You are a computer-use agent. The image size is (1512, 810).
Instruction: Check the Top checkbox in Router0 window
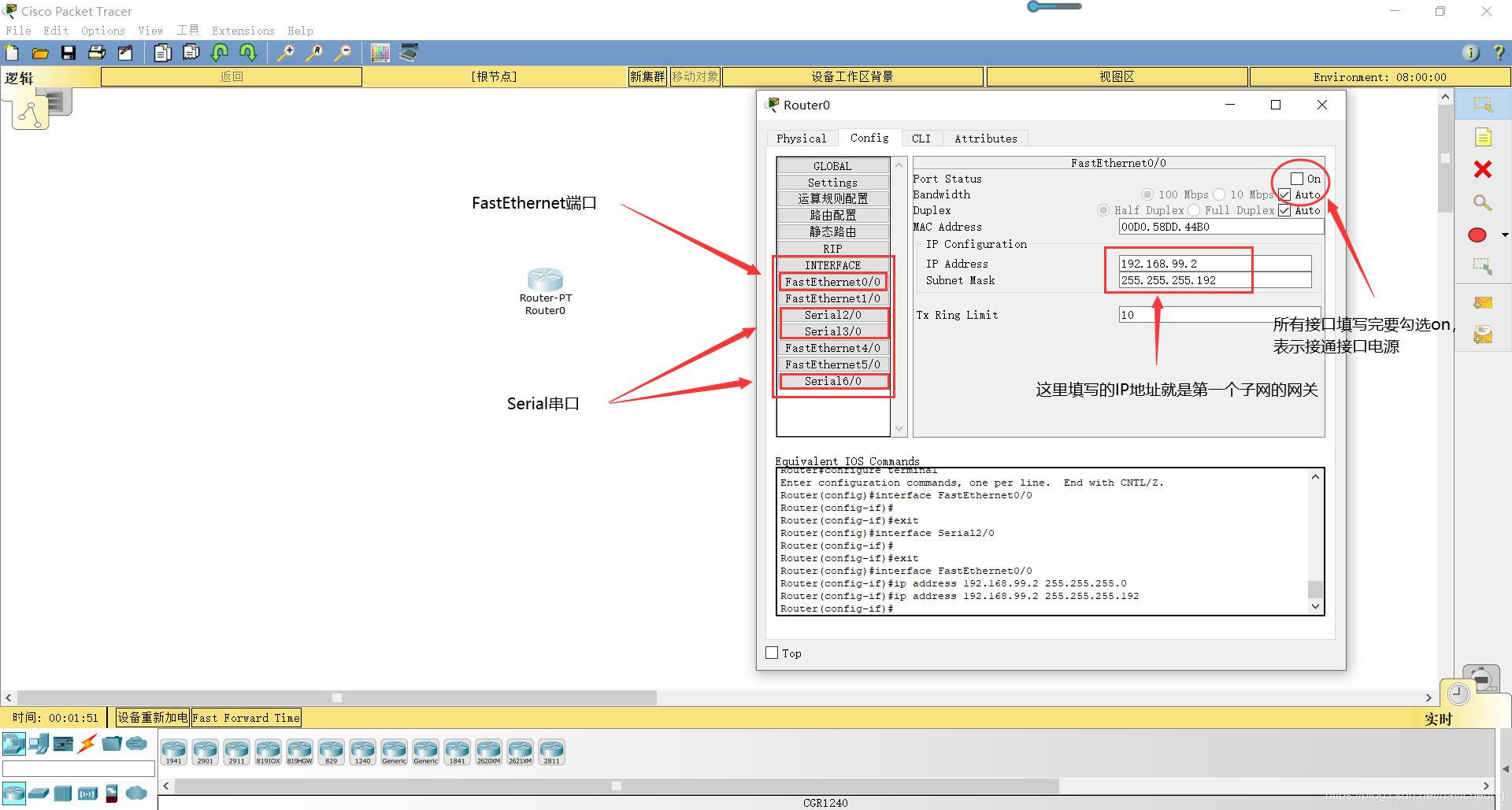pos(772,653)
